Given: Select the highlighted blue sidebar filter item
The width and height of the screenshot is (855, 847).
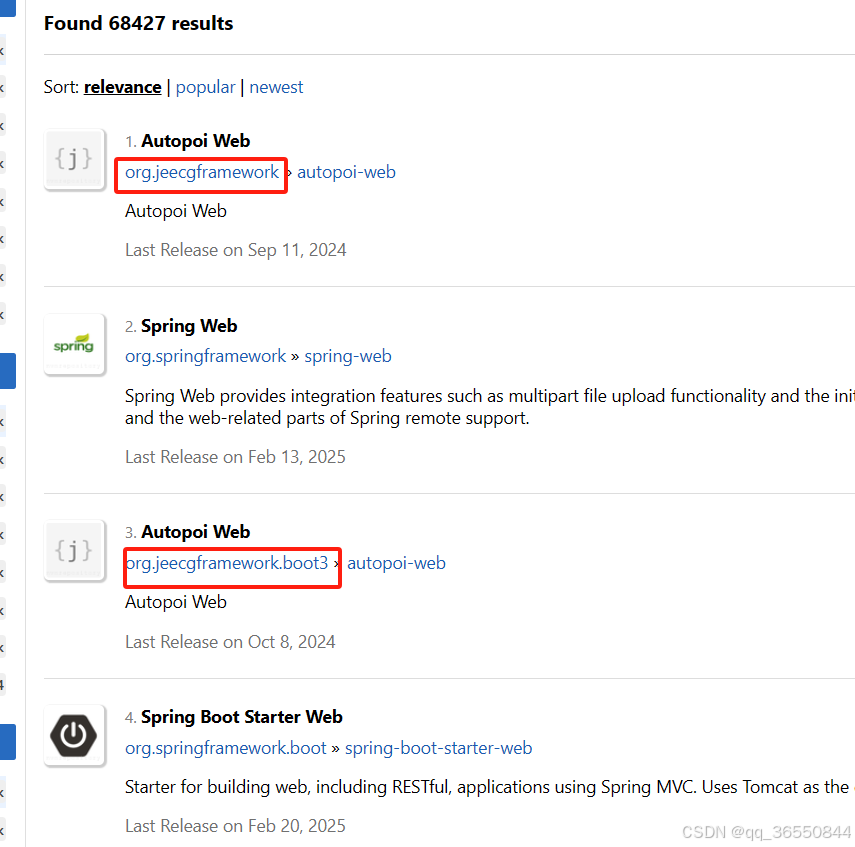Looking at the screenshot, I should pyautogui.click(x=6, y=370).
